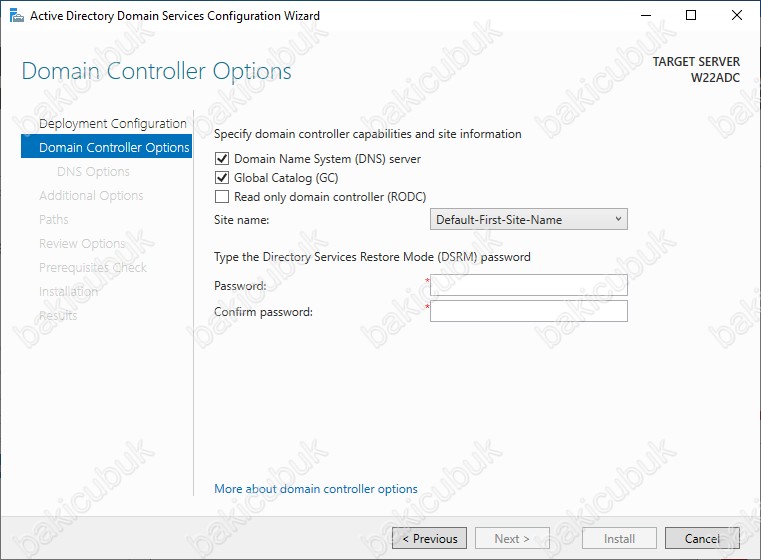Click 'Specify domain controller capabilities and site information' text
761x560 pixels.
pyautogui.click(x=368, y=134)
